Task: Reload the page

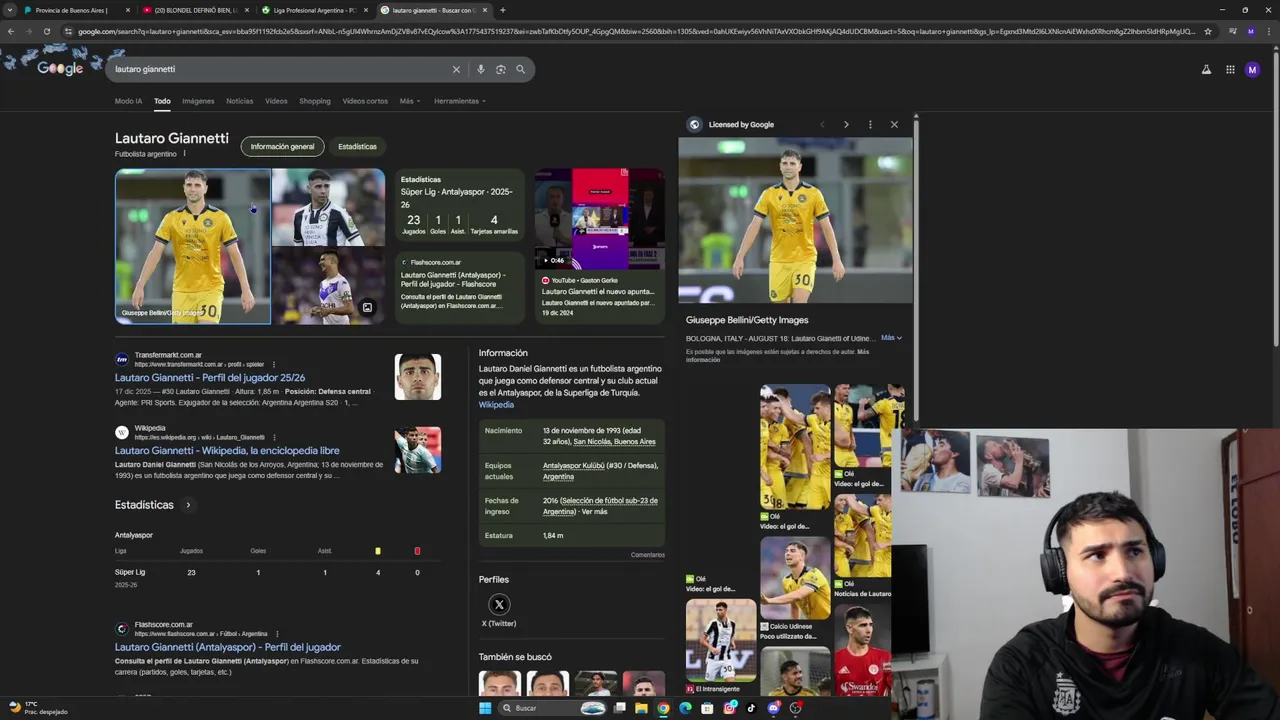Action: [46, 31]
